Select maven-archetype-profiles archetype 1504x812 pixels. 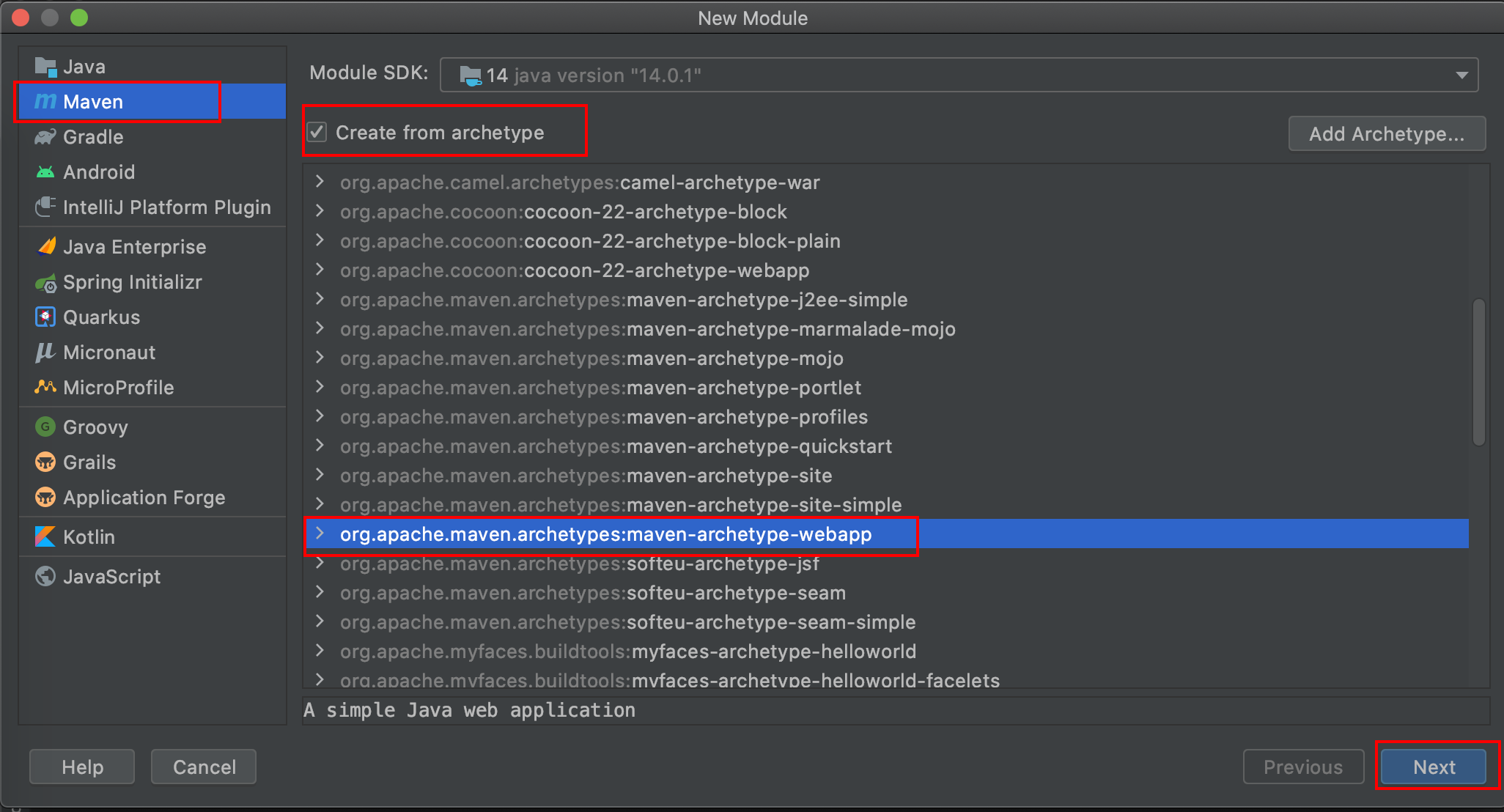click(885, 416)
